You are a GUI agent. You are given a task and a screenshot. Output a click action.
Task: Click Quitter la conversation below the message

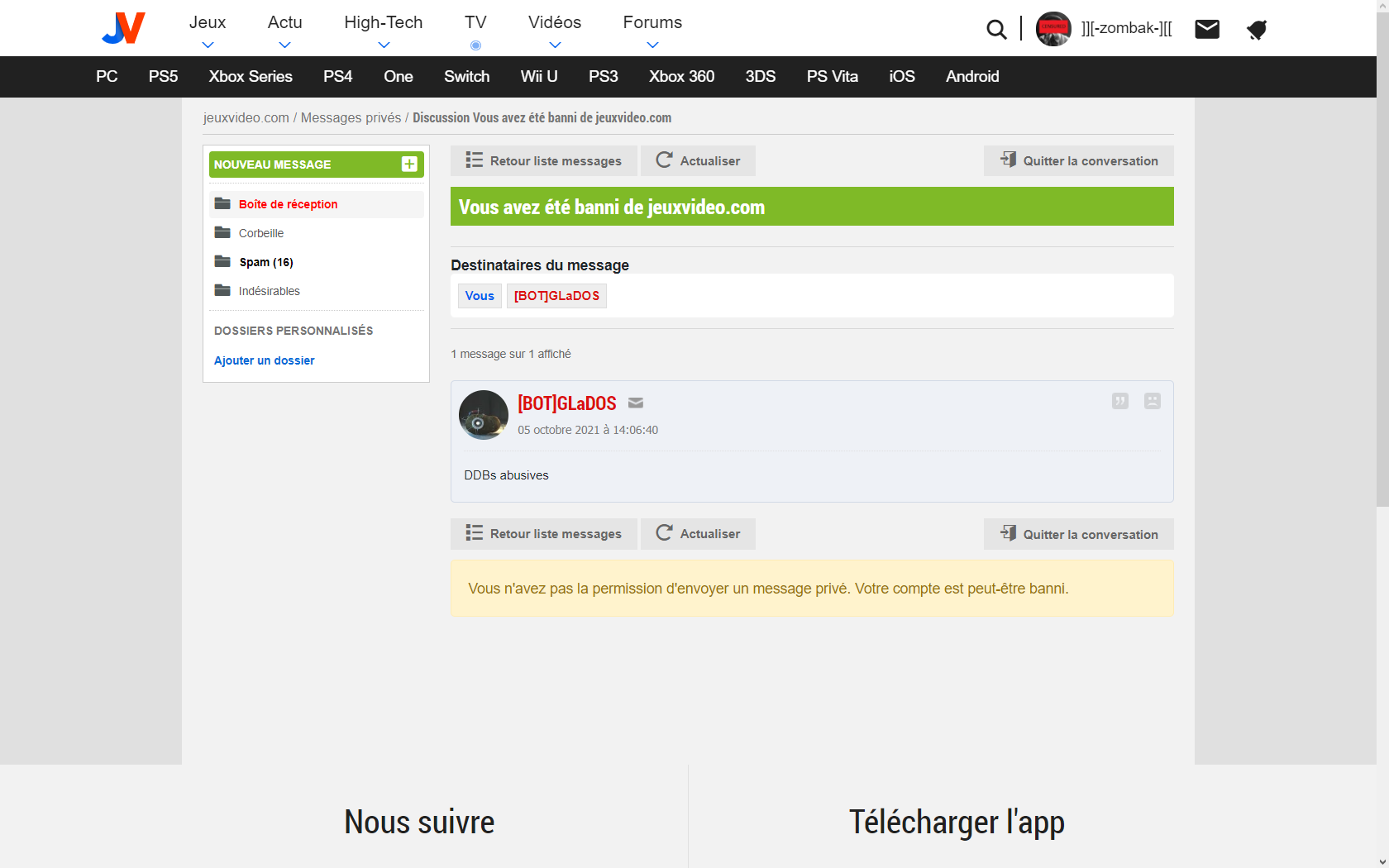1079,534
